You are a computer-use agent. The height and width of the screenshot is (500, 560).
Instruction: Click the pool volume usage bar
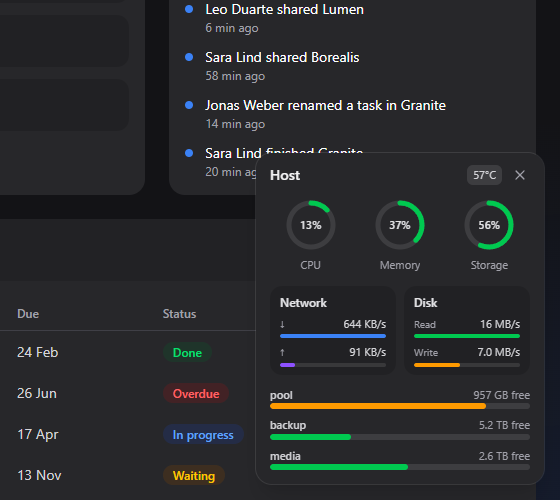tap(400, 406)
